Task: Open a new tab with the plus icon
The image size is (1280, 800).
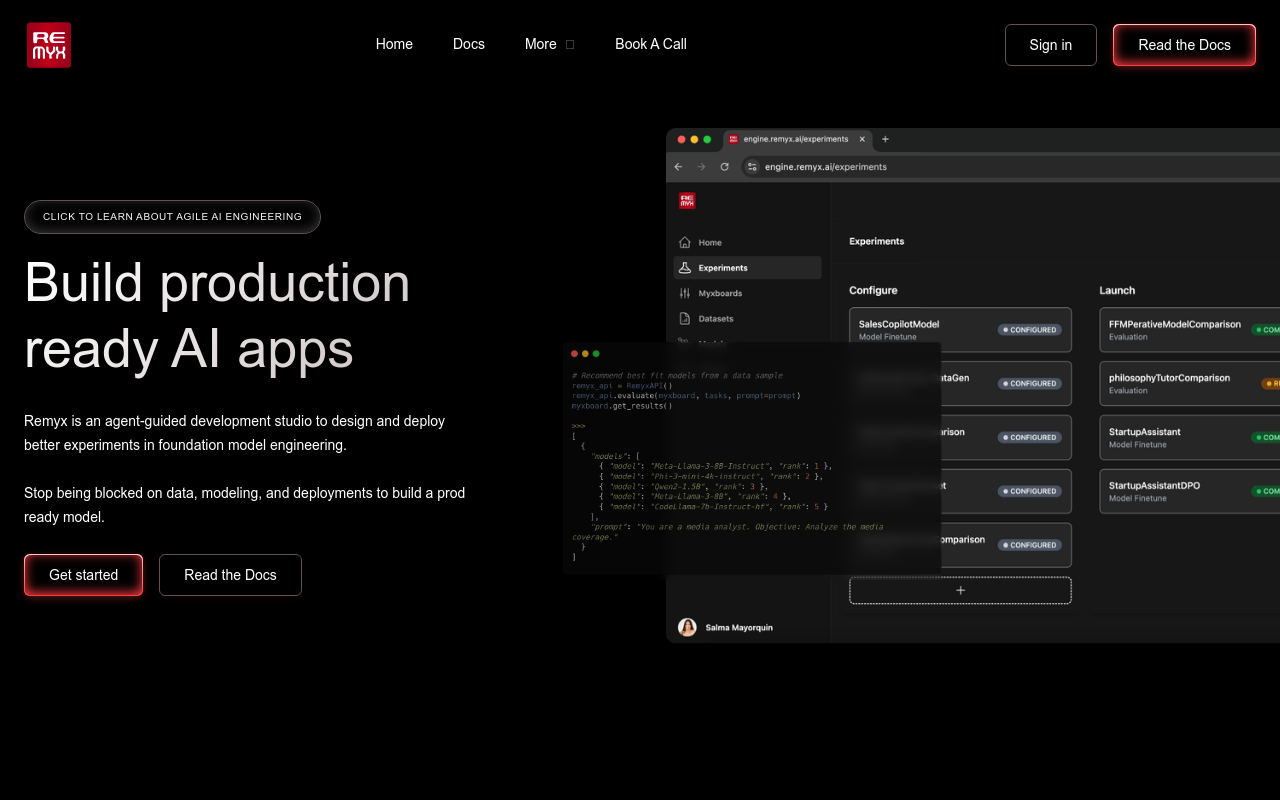Action: (885, 139)
